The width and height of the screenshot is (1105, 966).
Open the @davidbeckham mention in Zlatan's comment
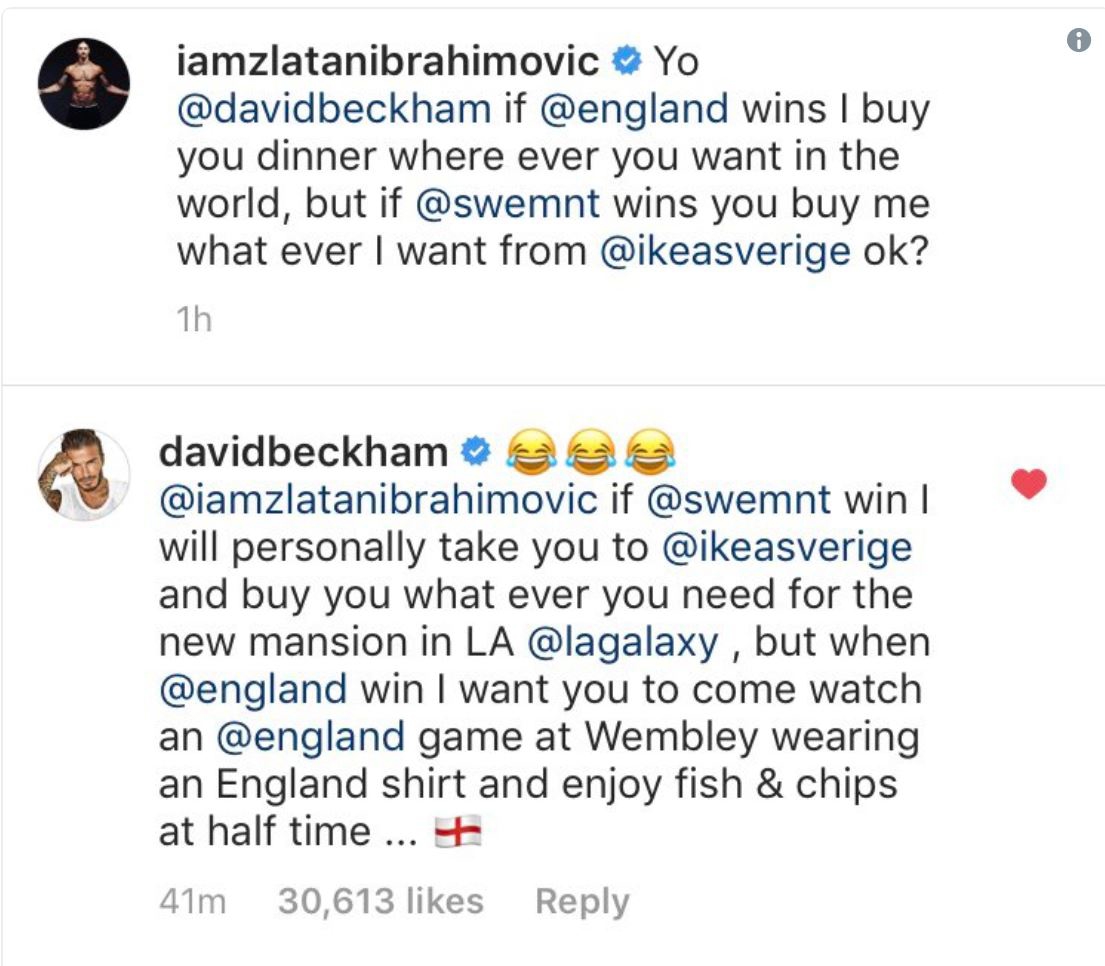click(334, 109)
